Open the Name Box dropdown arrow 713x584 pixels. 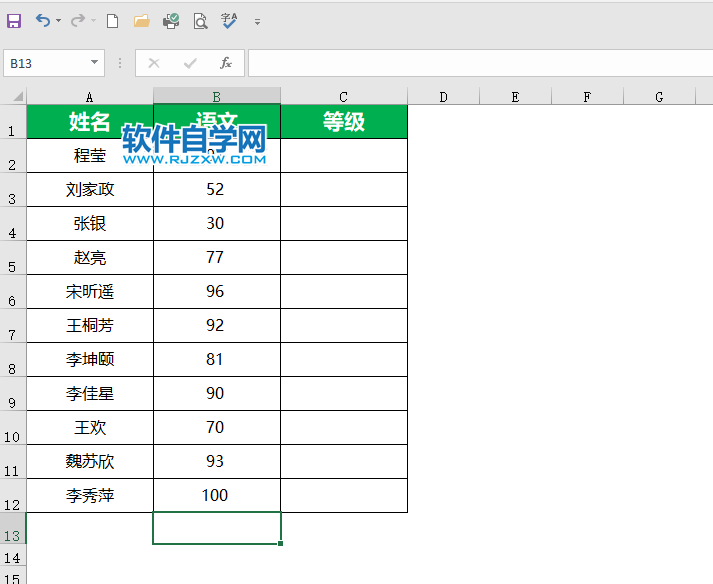pyautogui.click(x=94, y=62)
